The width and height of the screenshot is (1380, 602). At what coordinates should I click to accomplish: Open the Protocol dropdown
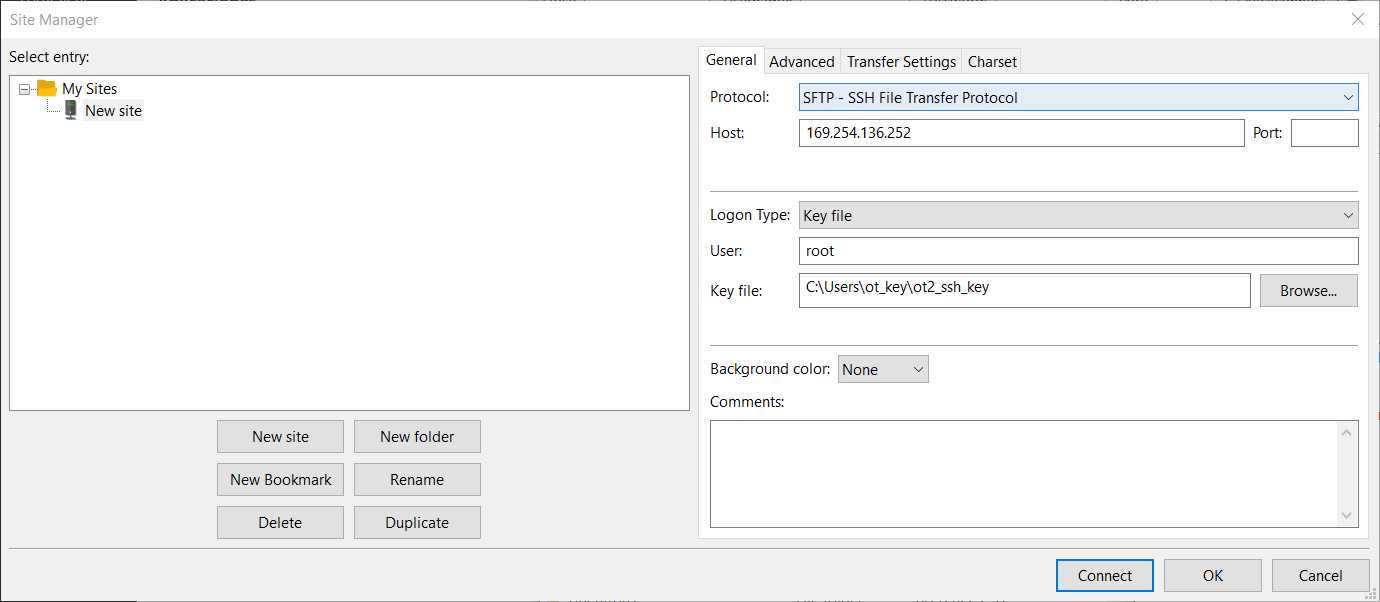point(1078,97)
